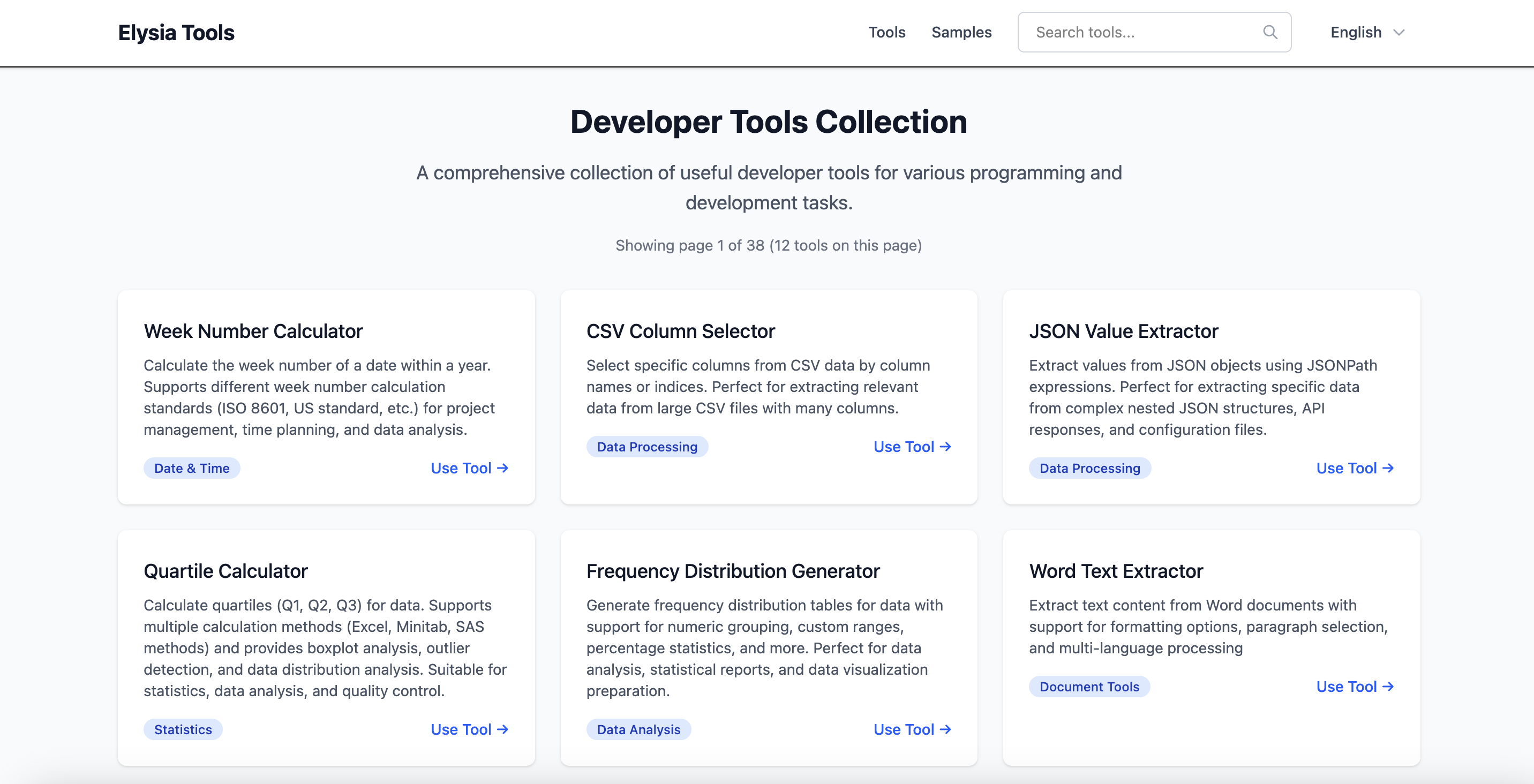1534x784 pixels.
Task: Click the Data Analysis category tag
Action: coord(638,729)
